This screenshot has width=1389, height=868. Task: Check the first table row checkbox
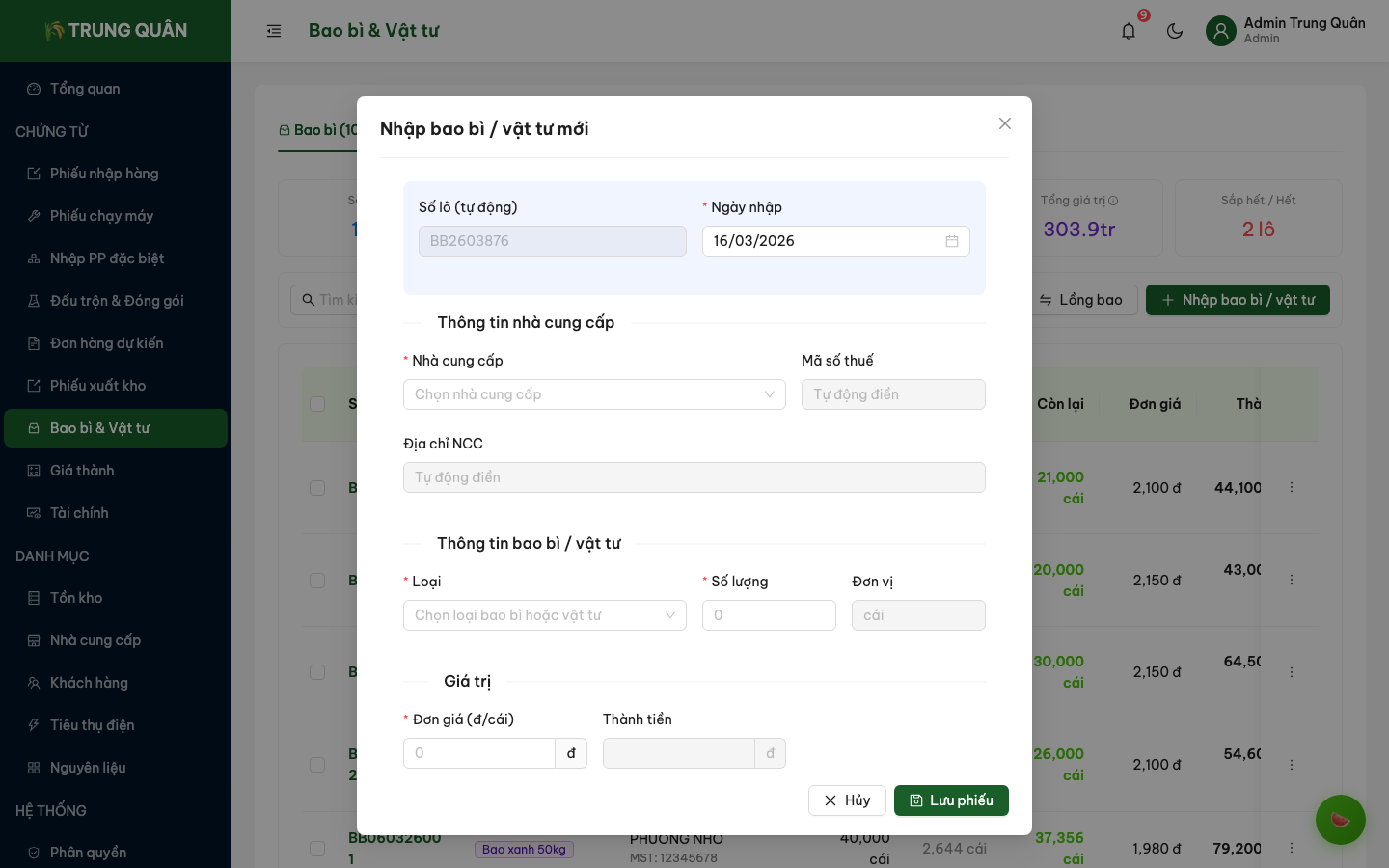click(317, 488)
